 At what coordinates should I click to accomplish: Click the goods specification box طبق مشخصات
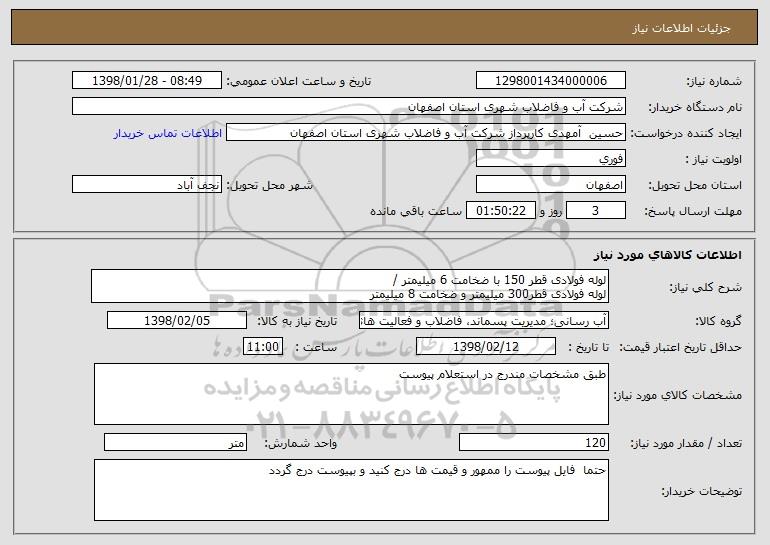(x=351, y=394)
